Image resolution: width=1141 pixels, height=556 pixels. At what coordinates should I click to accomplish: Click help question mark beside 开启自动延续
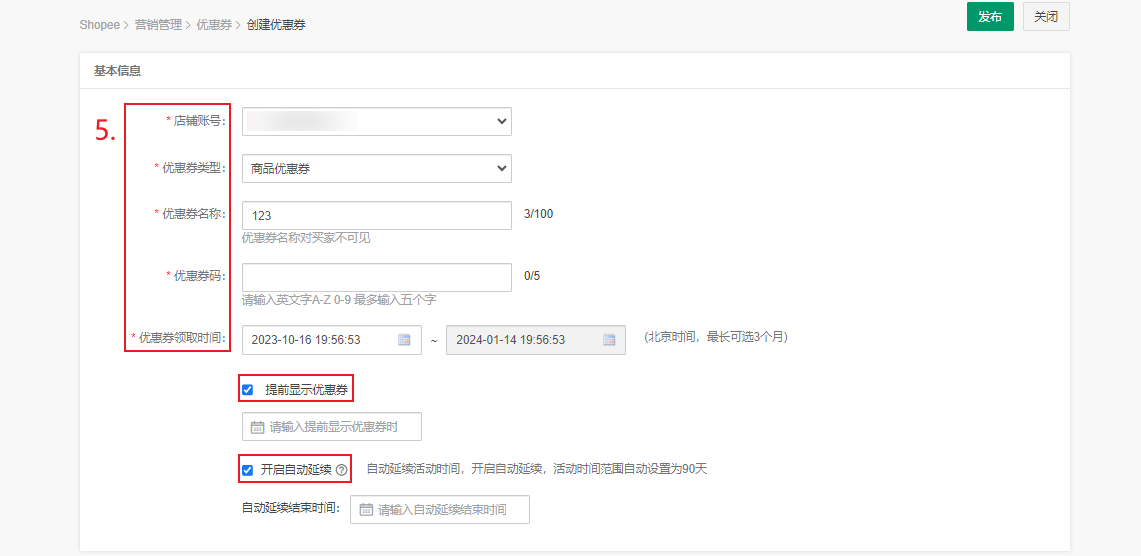342,470
